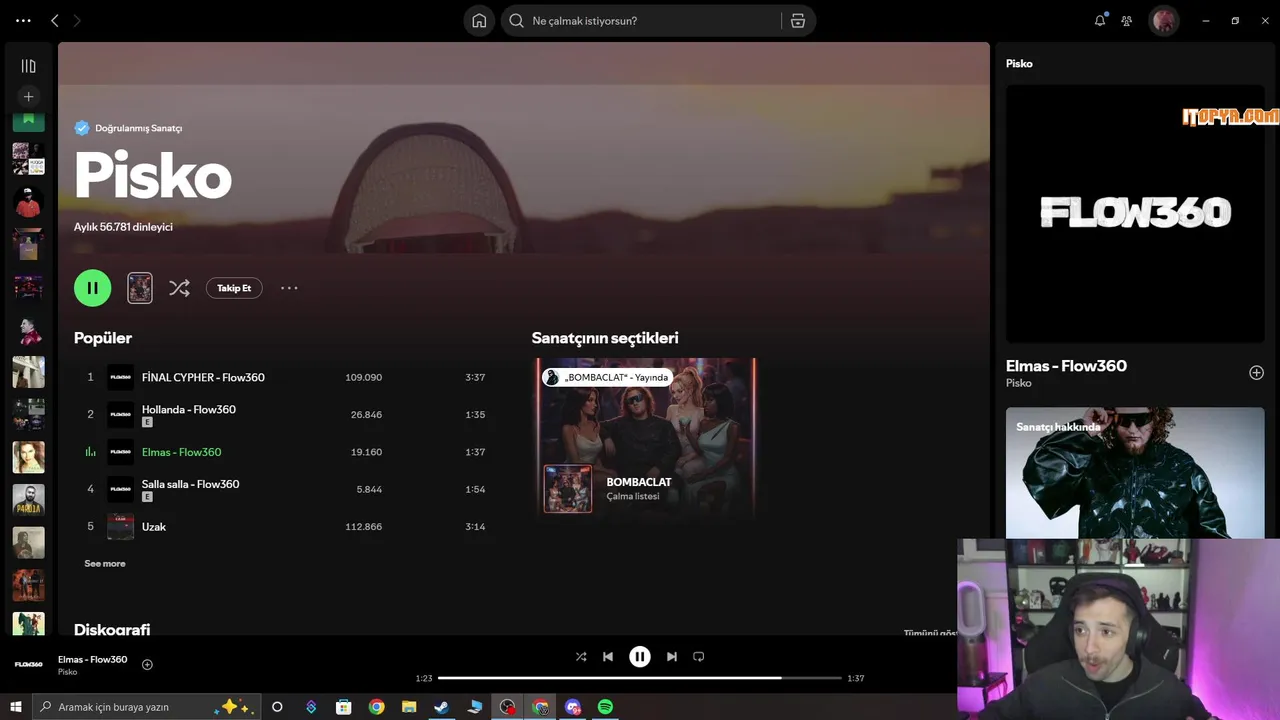Switch to Spotify in the taskbar
Screen dimensions: 1280x720
pyautogui.click(x=605, y=707)
